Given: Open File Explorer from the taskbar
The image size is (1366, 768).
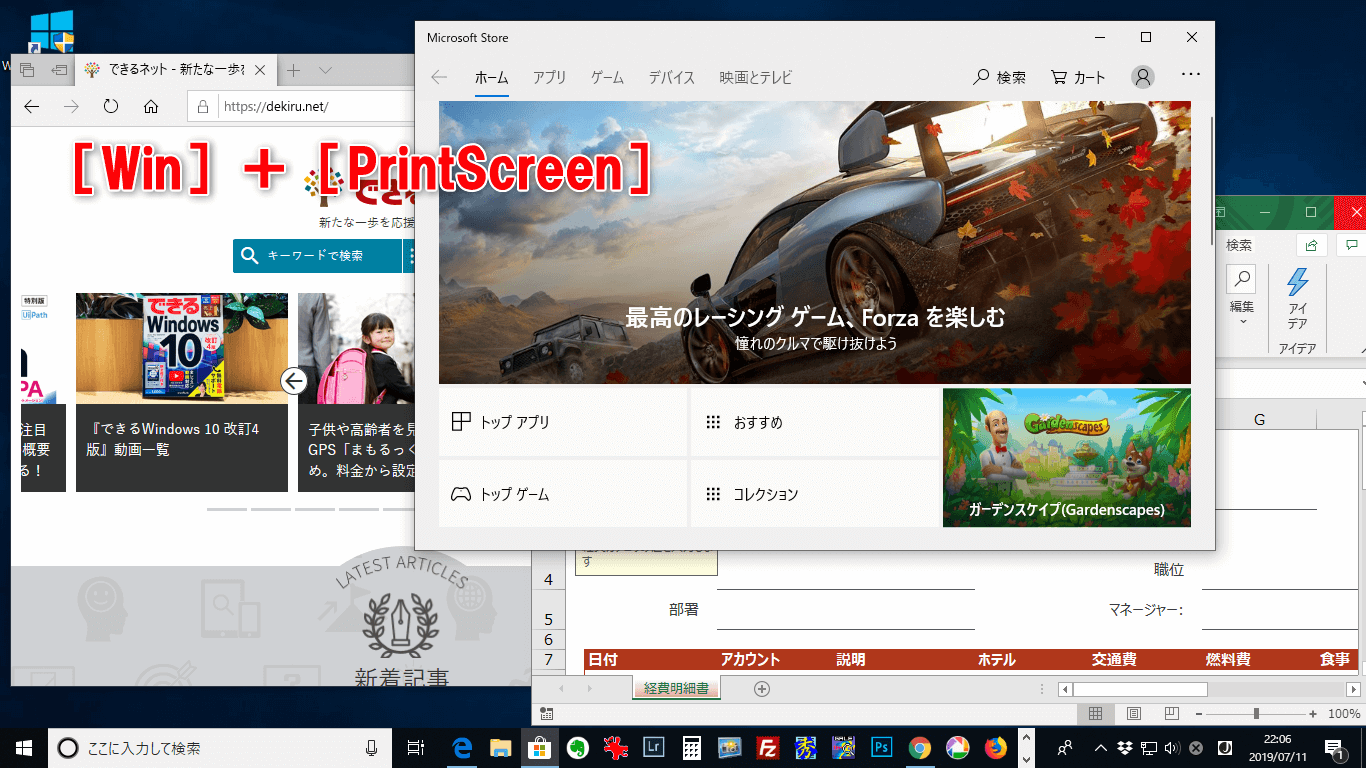Looking at the screenshot, I should coord(501,747).
